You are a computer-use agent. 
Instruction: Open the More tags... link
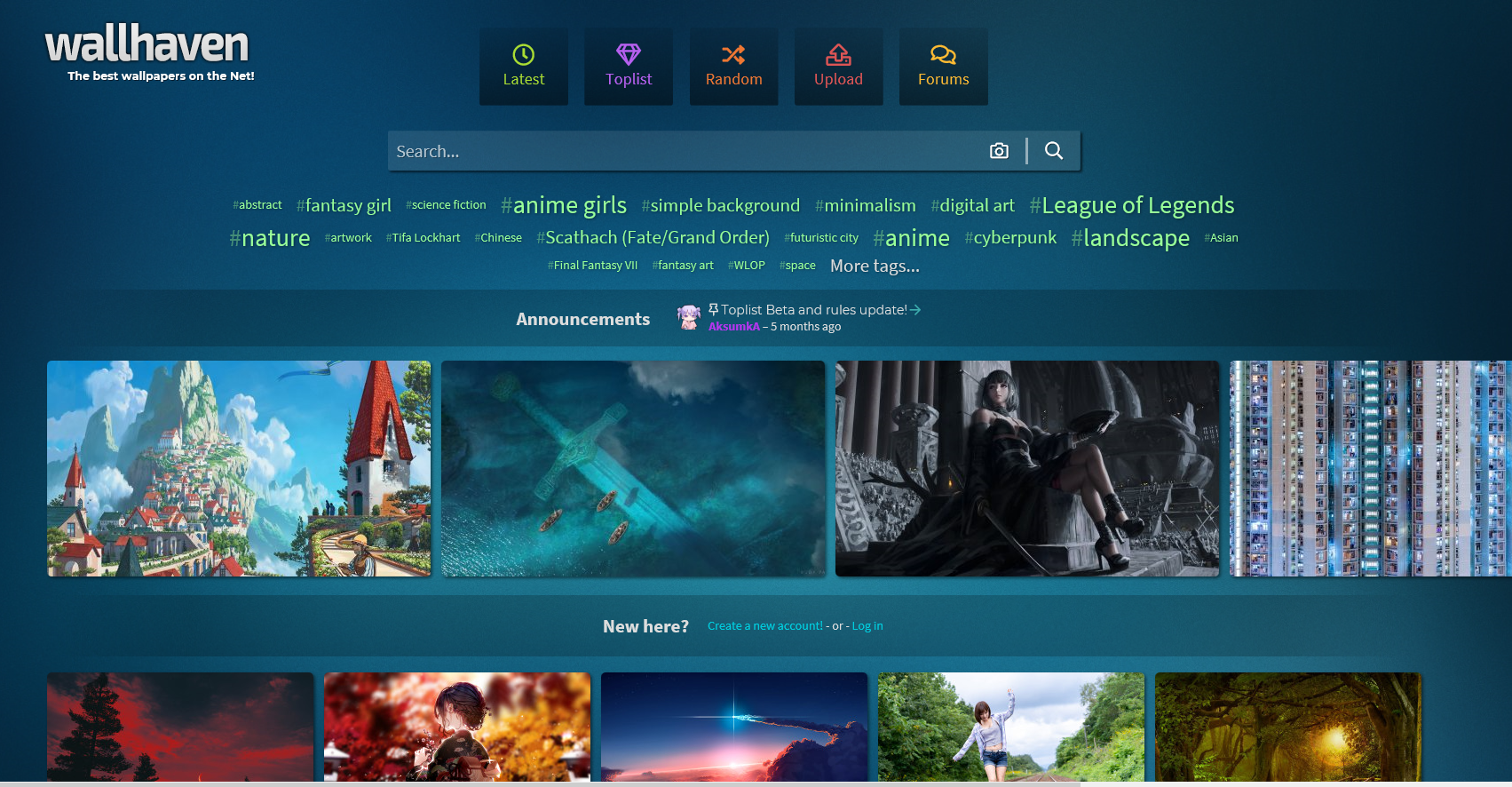875,266
